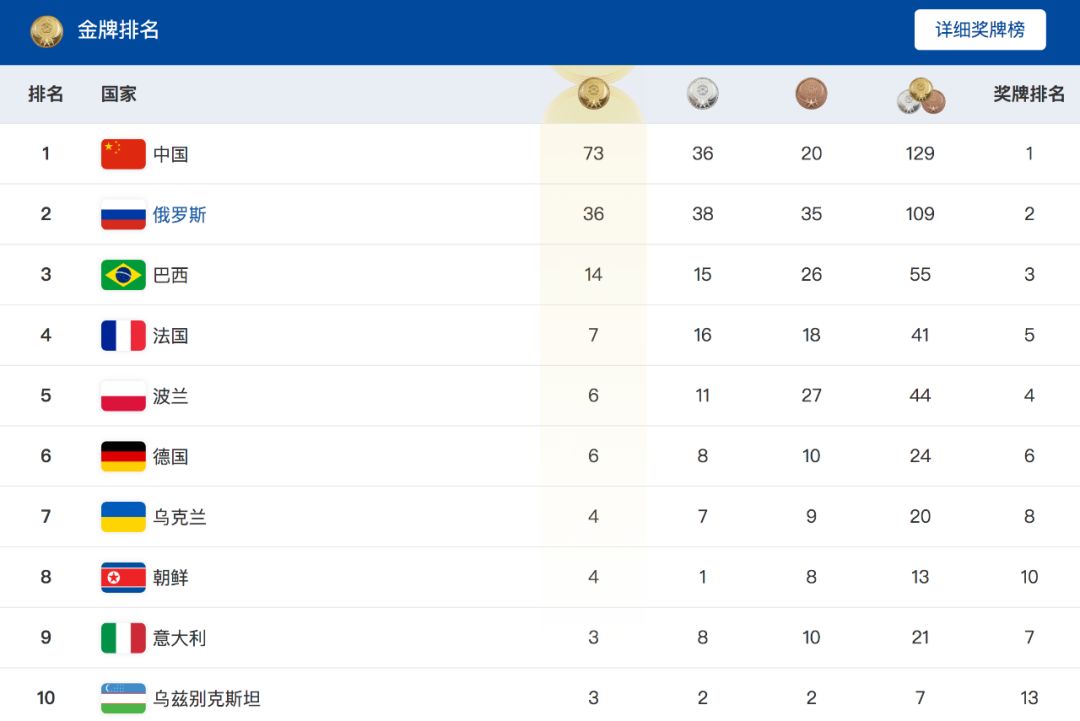Click the bronze medal column header icon
Screen dimensions: 1080x721
point(811,94)
